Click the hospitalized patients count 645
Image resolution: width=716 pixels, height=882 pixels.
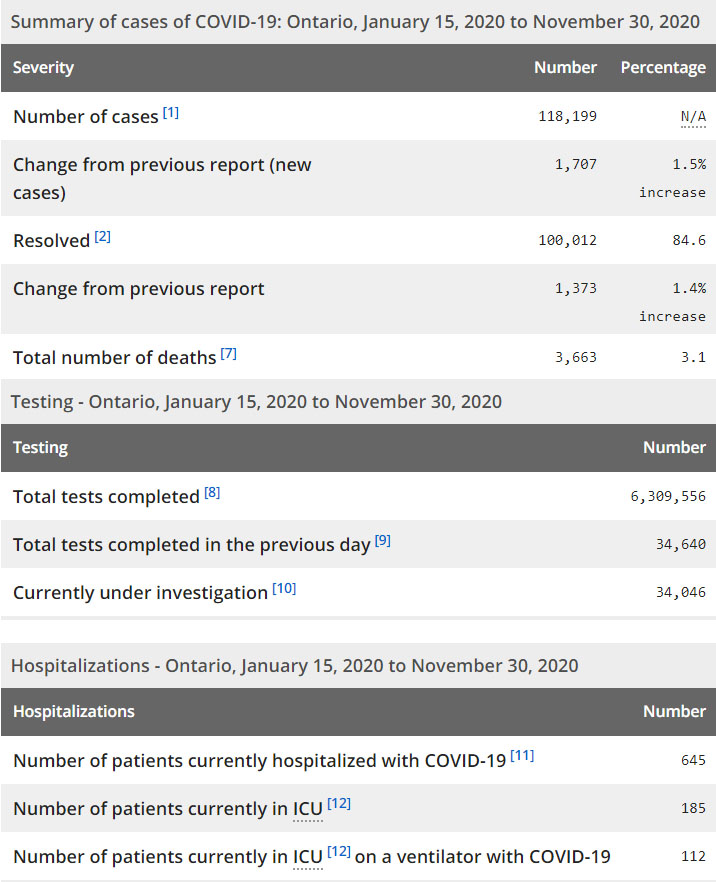tap(693, 761)
